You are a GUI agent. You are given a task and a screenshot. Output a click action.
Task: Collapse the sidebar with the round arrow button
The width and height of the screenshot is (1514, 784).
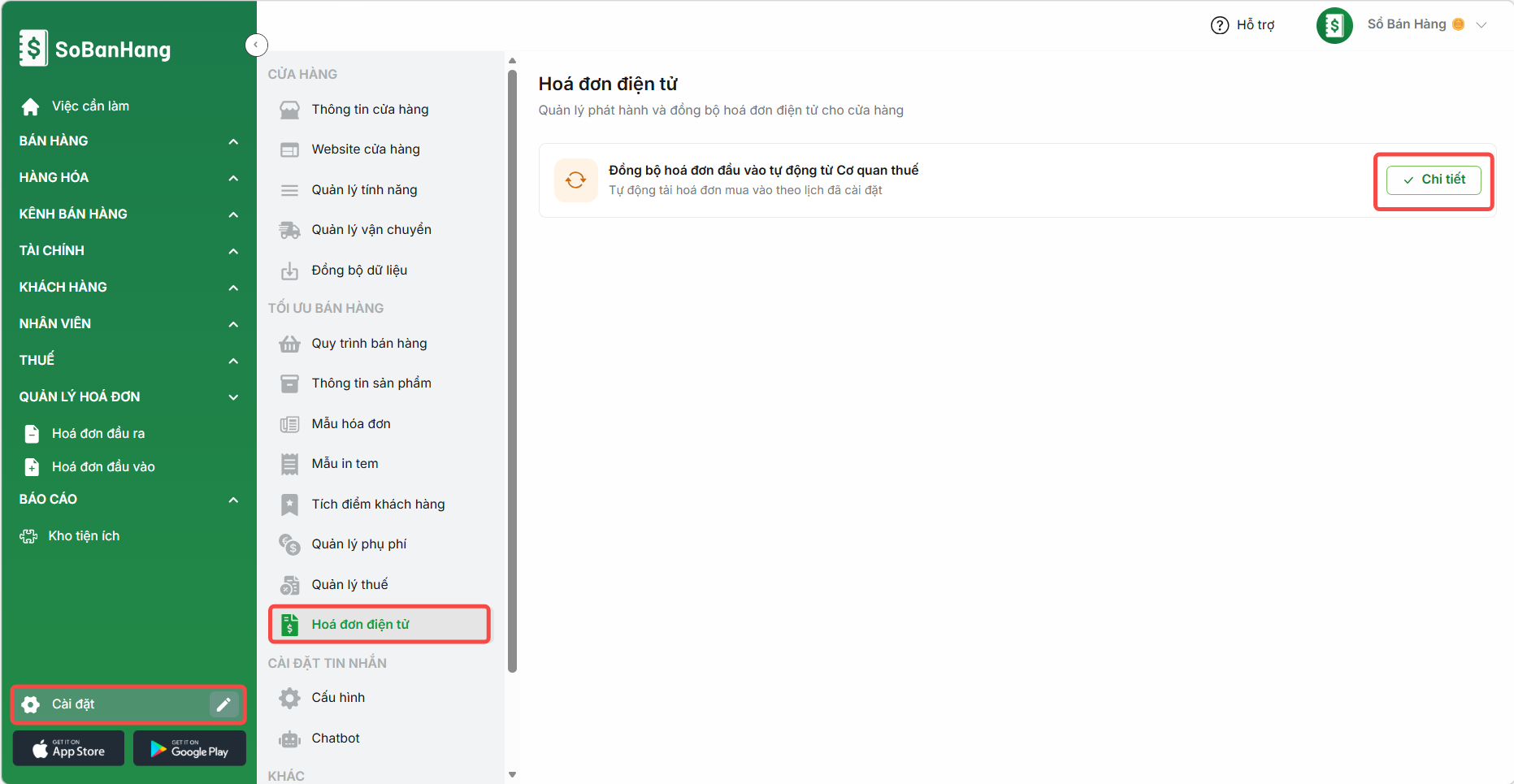tap(256, 45)
